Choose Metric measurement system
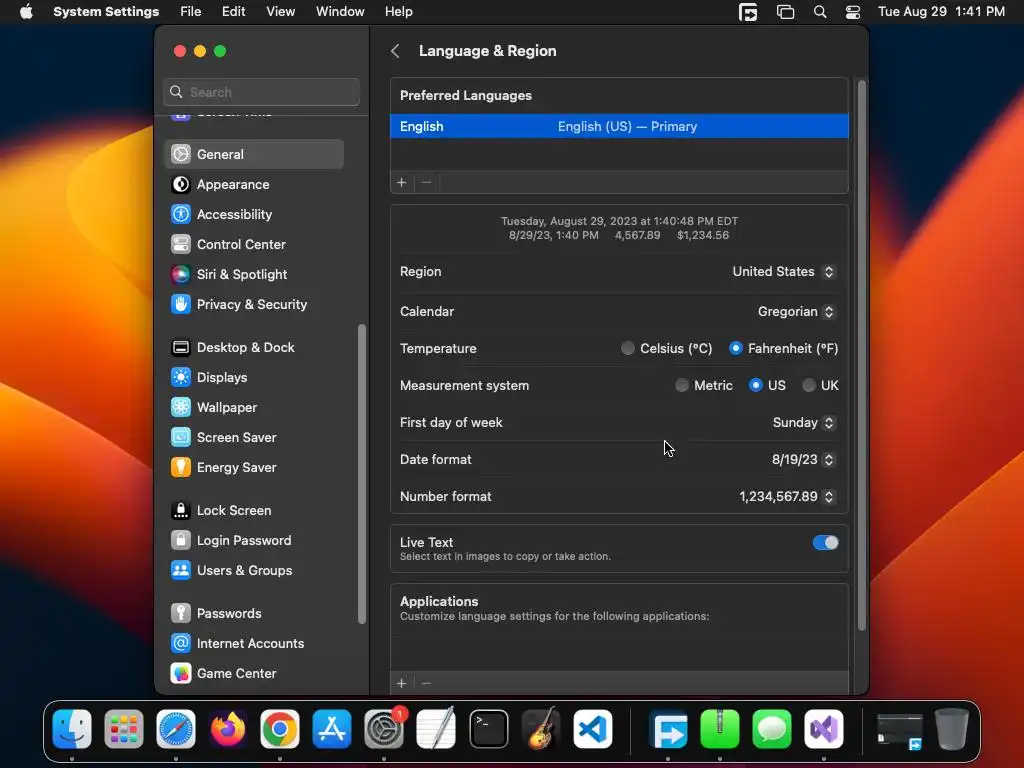The width and height of the screenshot is (1024, 768). click(682, 385)
